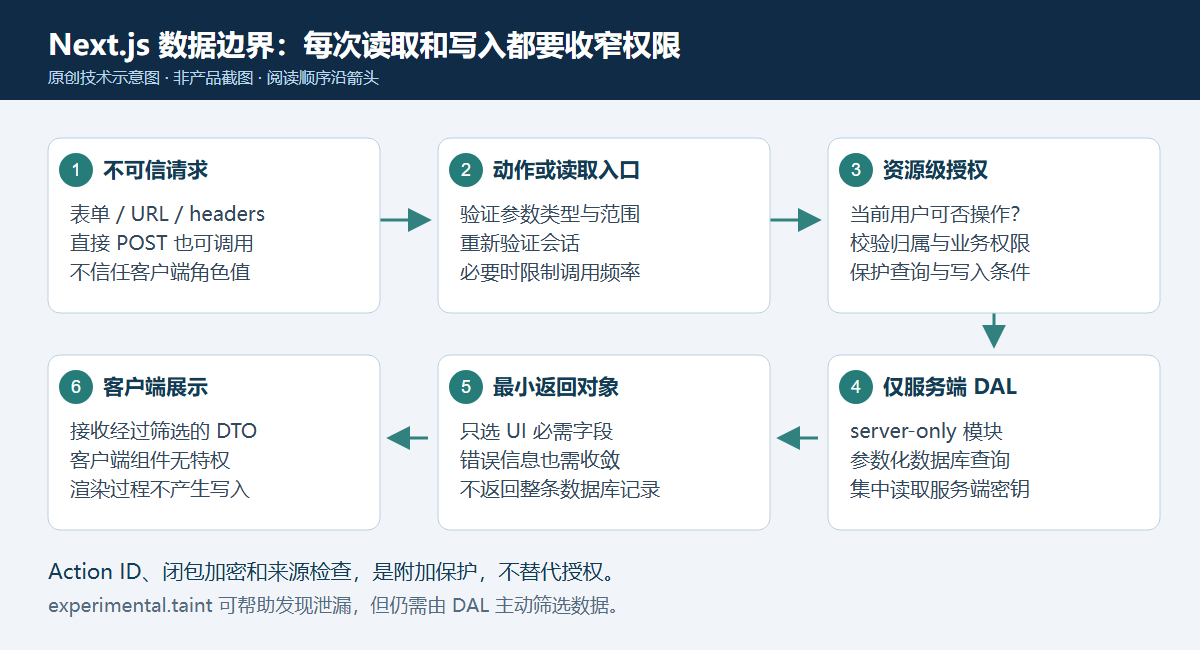Click the line "校验归属与业务权限"

(x=940, y=242)
